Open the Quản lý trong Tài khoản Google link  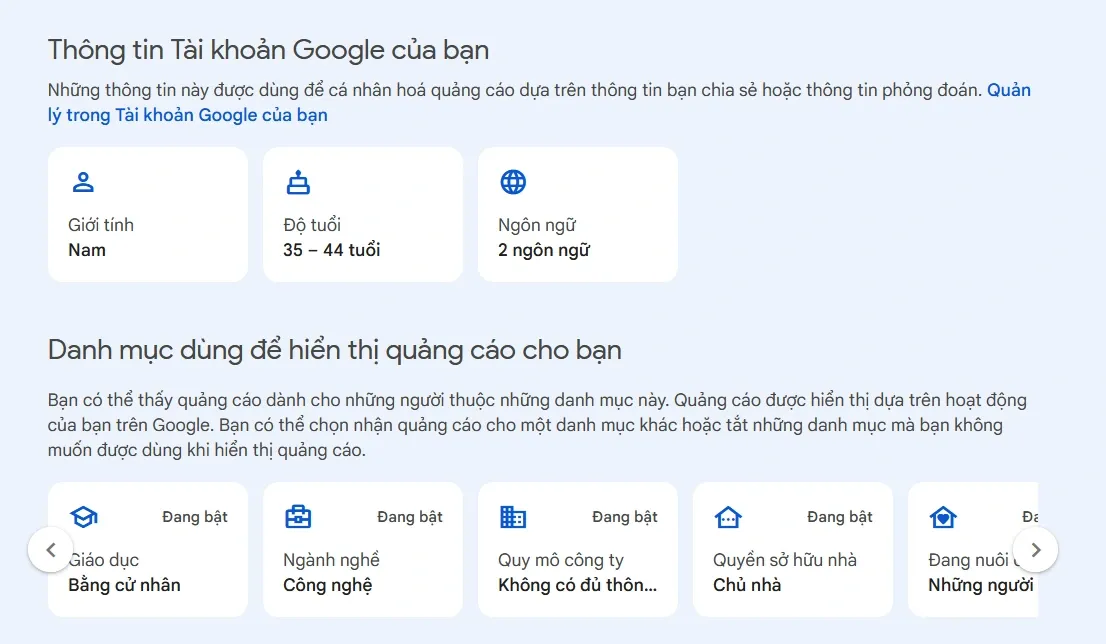[187, 115]
